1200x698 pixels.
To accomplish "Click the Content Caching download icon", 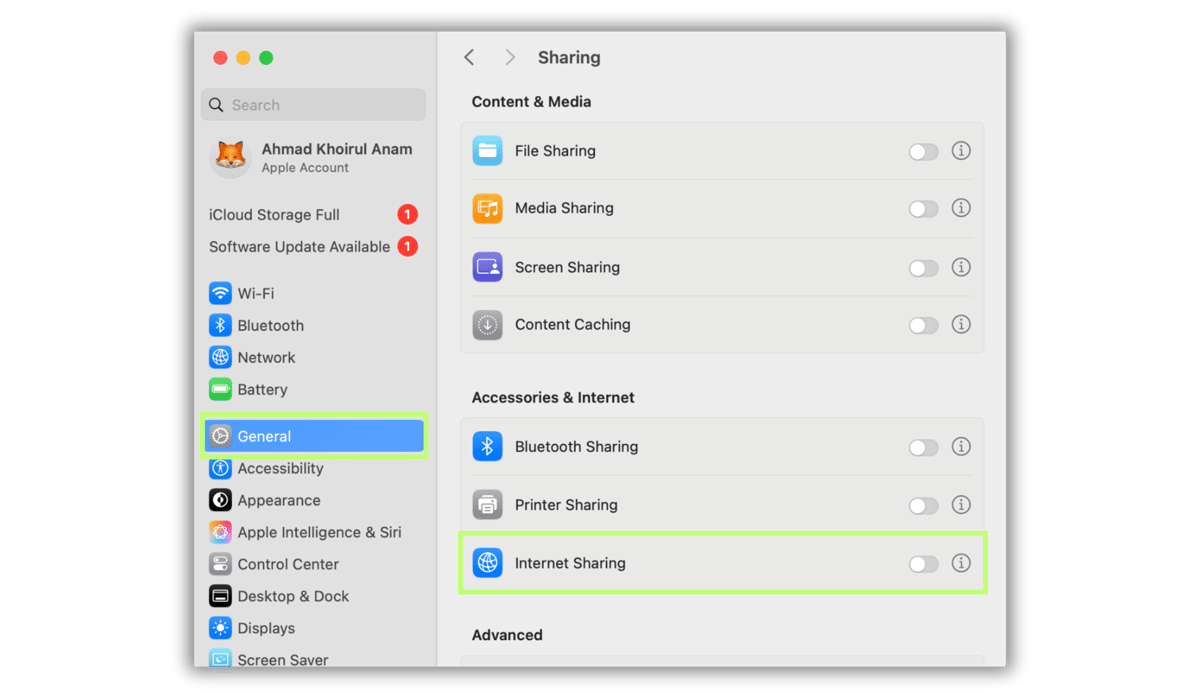I will [x=487, y=324].
